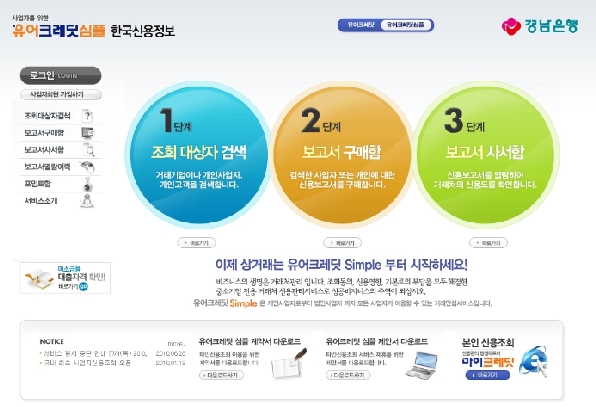Click the Internet Explorer icon under 본인 신용조회

pos(534,361)
